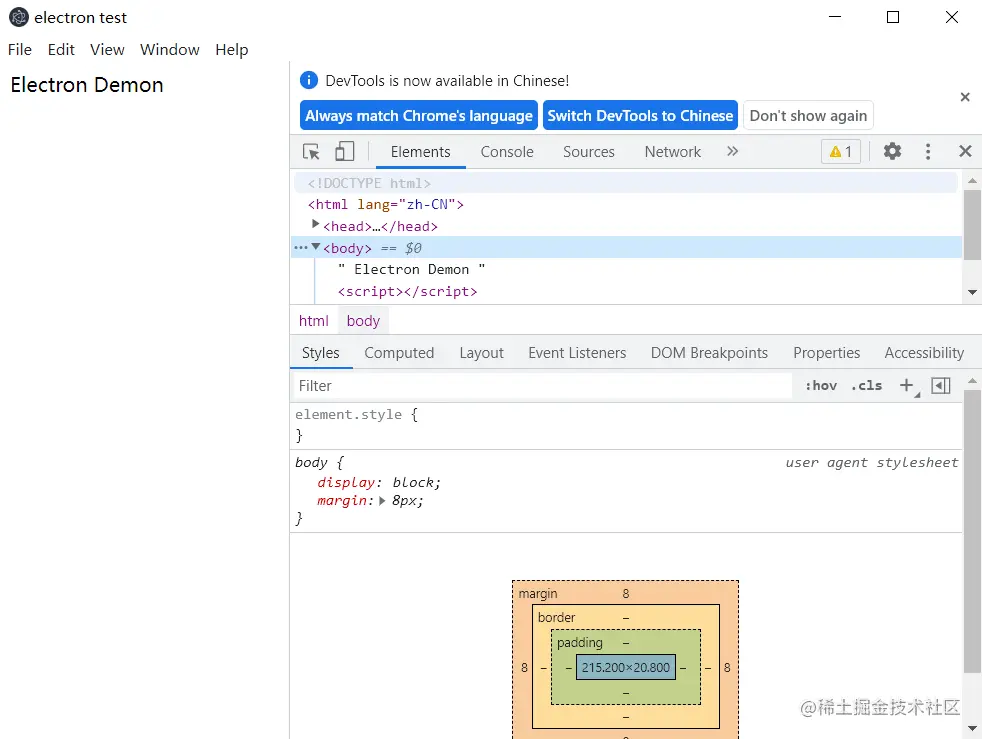Click the box model content size 215.200×20.800

pos(626,667)
